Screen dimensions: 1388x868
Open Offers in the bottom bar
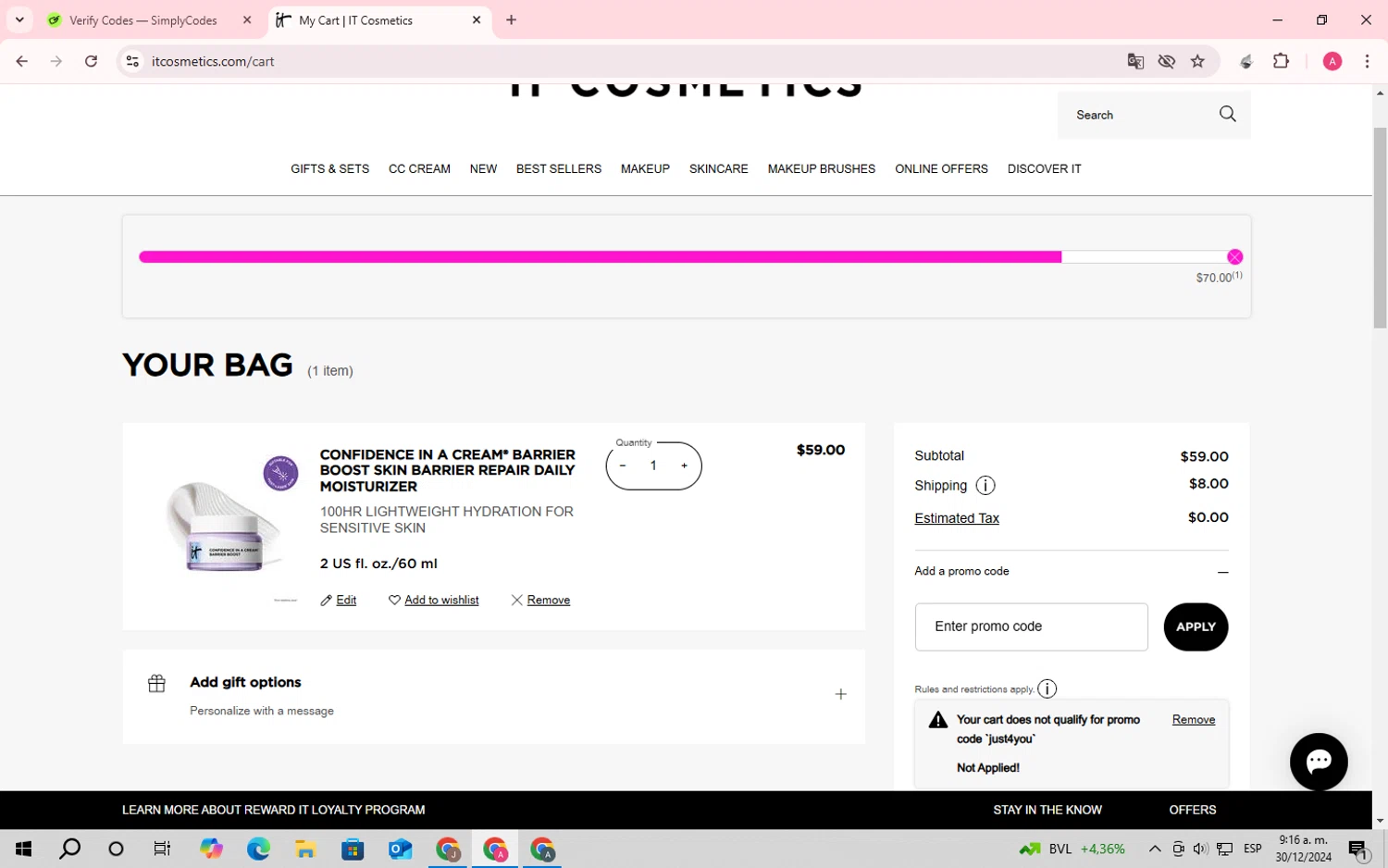pos(1192,810)
